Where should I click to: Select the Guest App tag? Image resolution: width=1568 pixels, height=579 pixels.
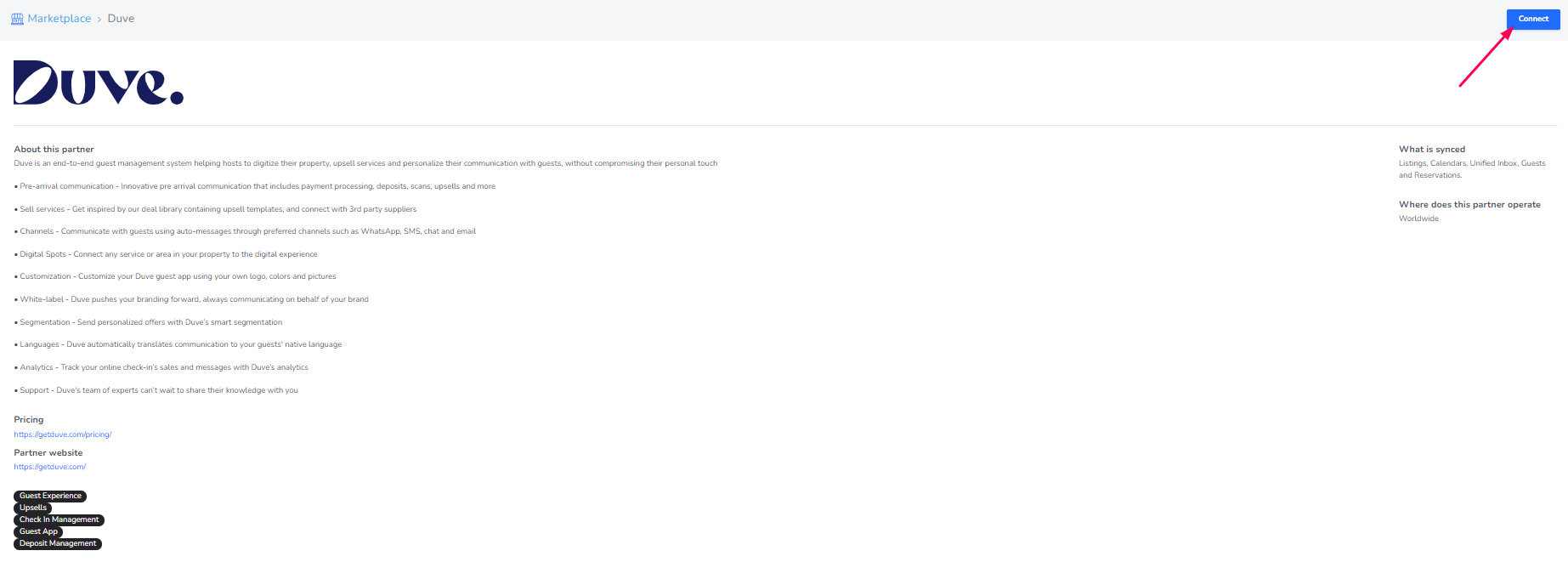click(38, 531)
